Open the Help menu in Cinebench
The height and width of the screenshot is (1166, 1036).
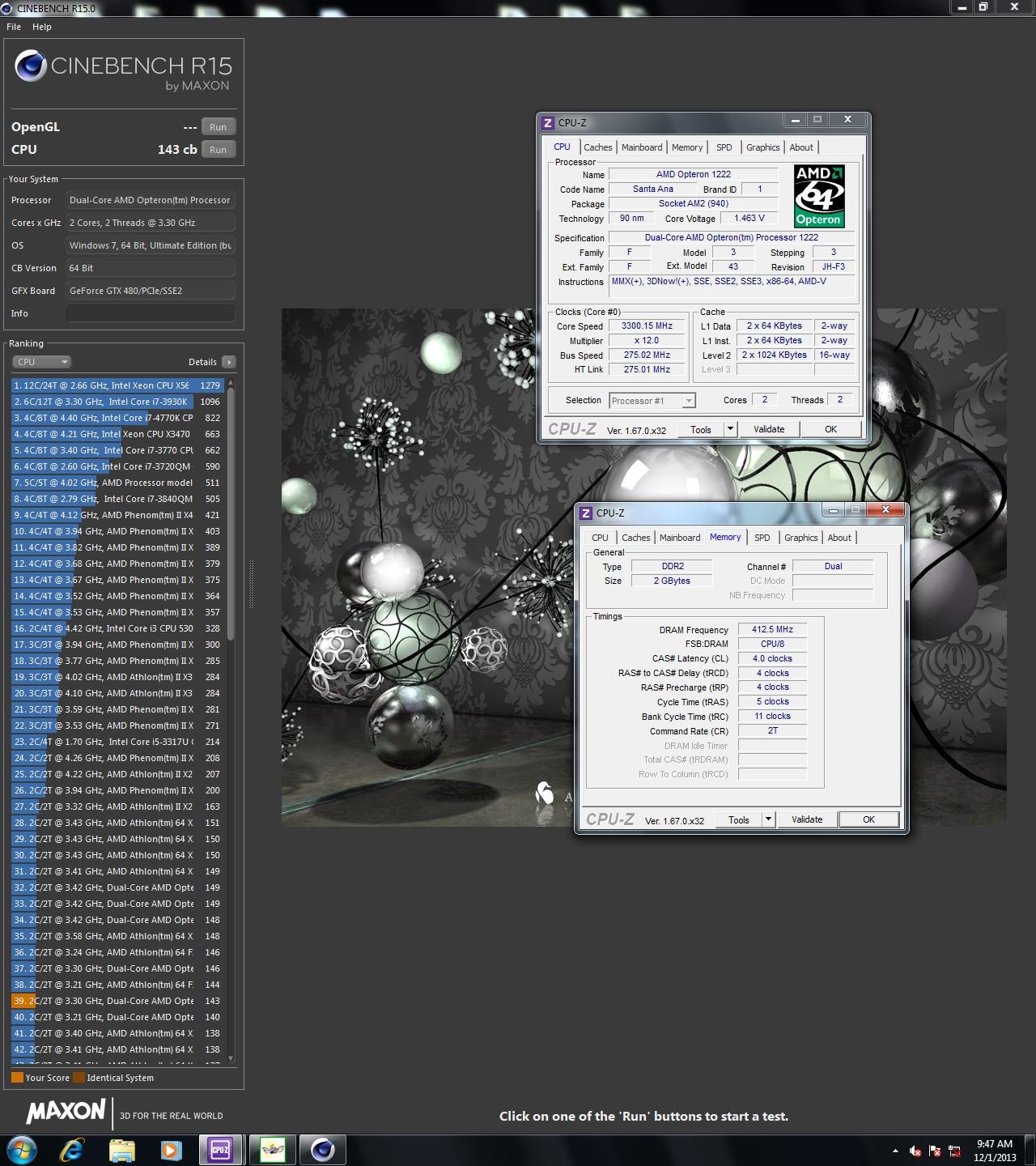(x=42, y=27)
